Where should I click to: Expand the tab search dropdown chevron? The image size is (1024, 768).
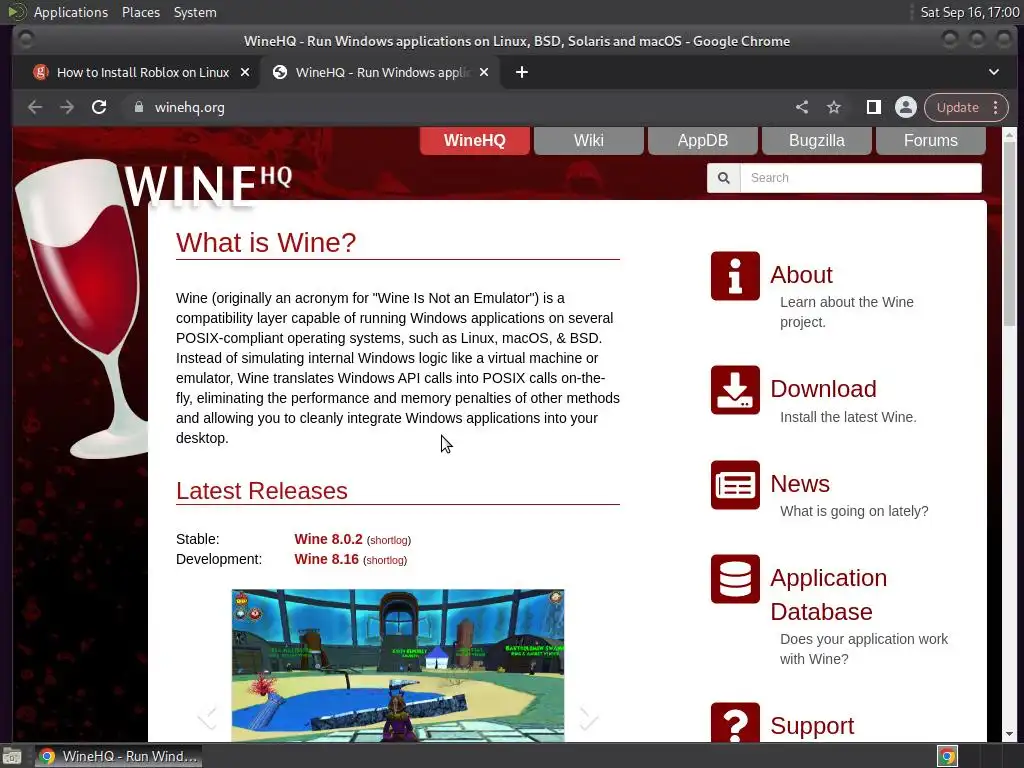(993, 72)
